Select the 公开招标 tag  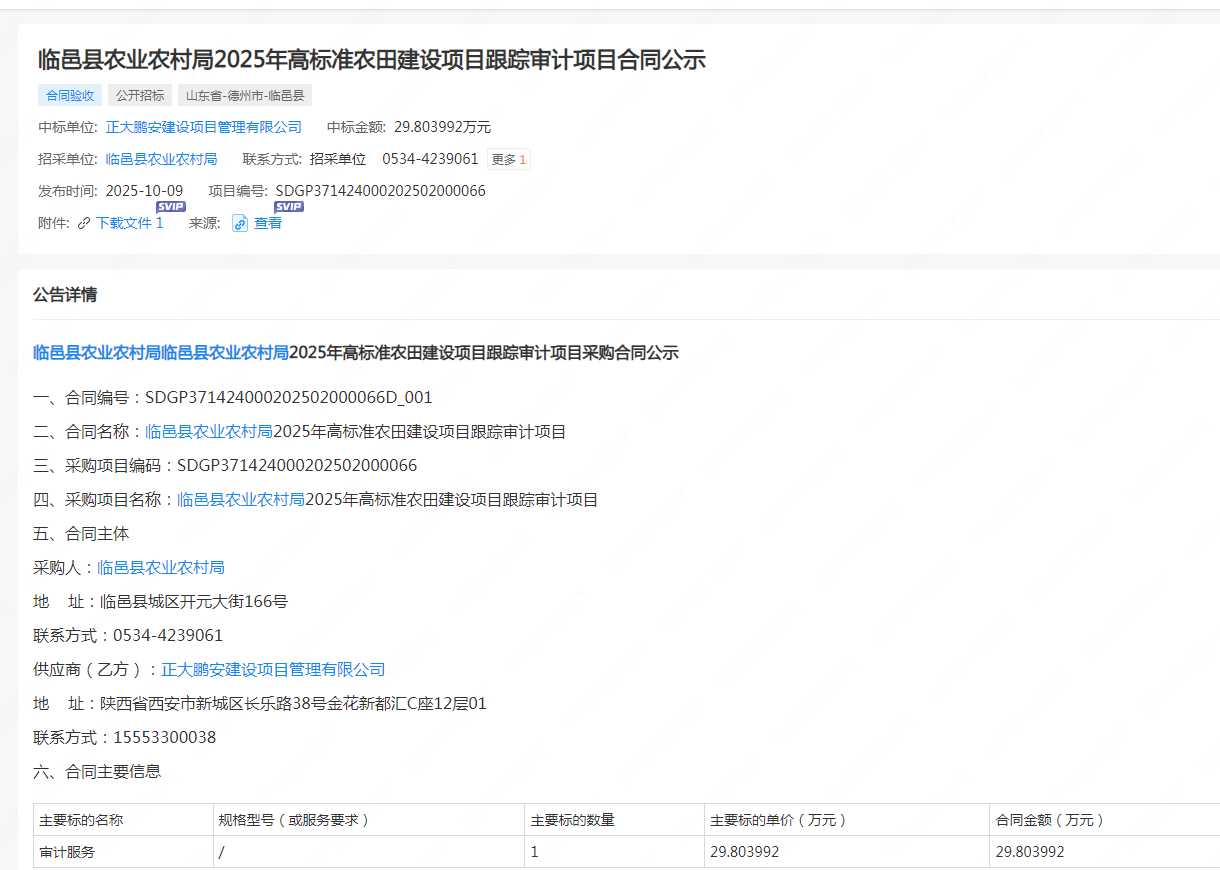tap(139, 96)
